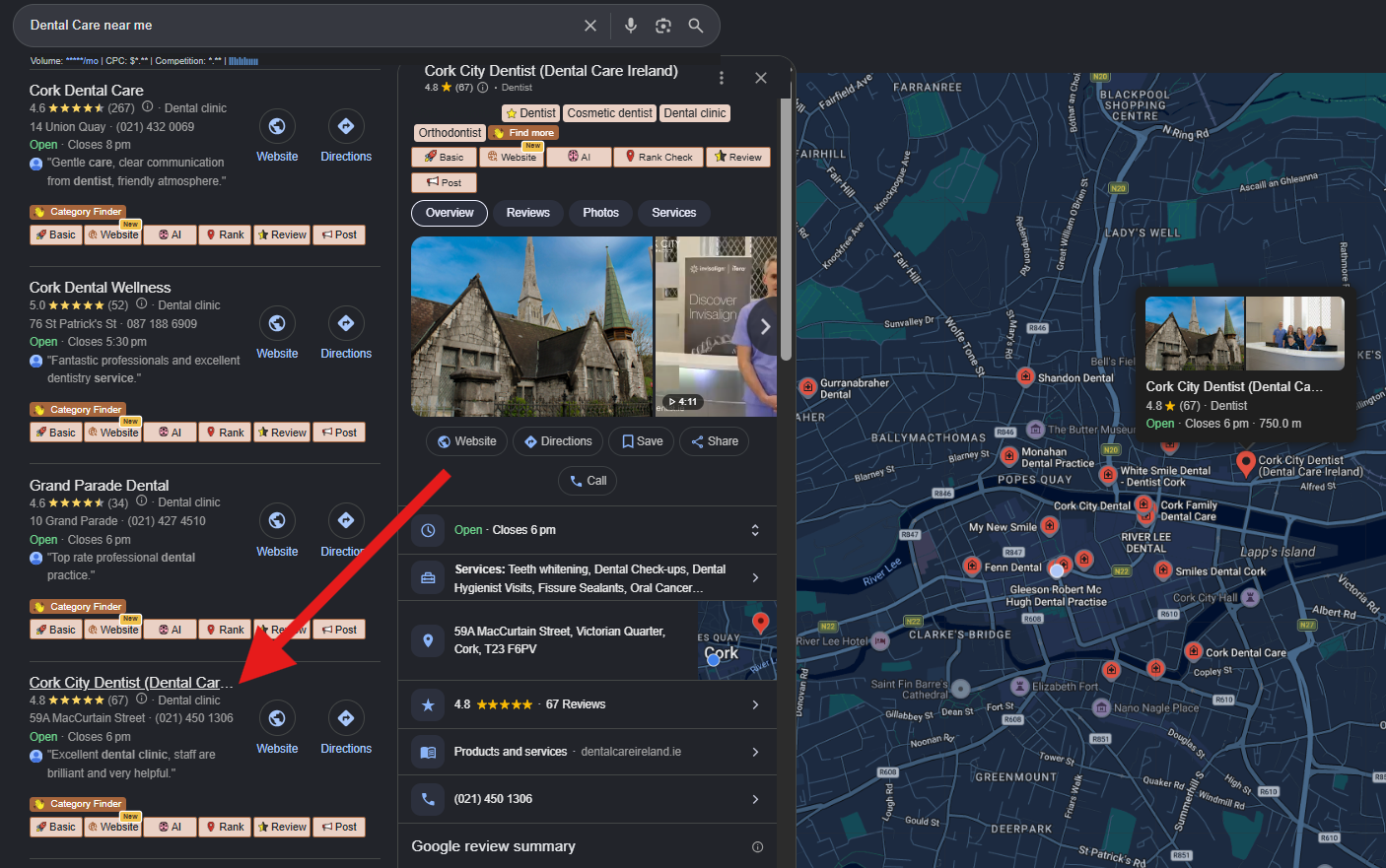The image size is (1386, 868).
Task: Expand the Services row chevron
Action: [x=755, y=578]
